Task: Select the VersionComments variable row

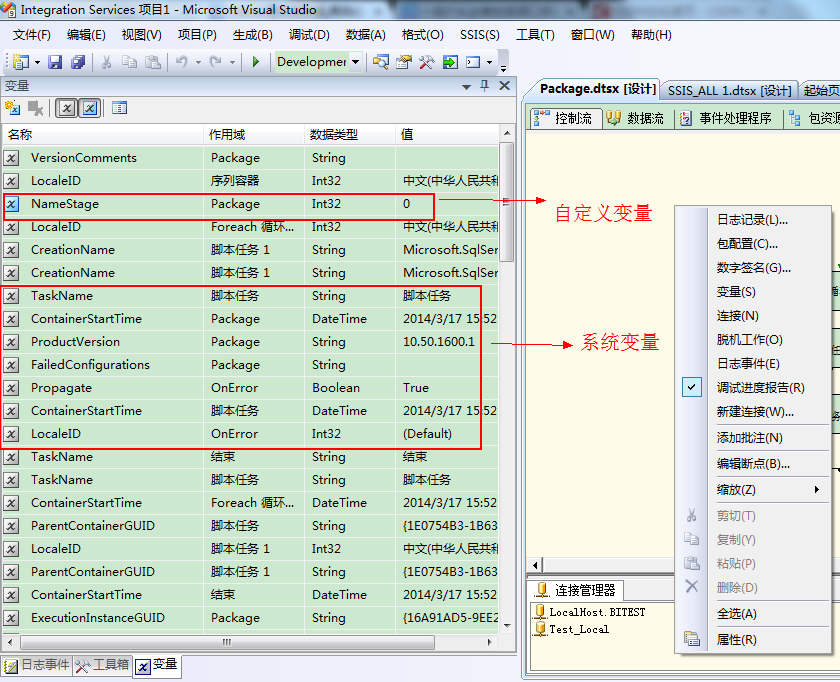Action: (251, 158)
